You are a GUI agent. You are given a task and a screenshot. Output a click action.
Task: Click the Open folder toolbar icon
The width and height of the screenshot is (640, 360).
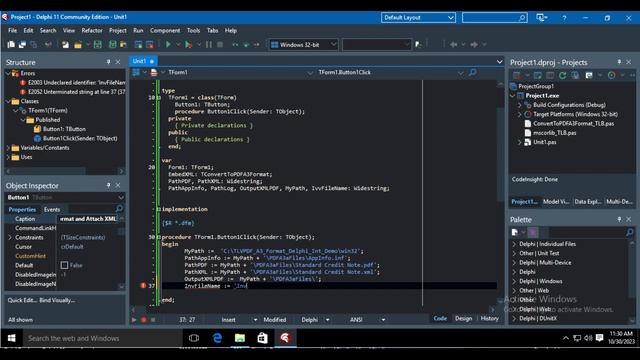point(78,44)
